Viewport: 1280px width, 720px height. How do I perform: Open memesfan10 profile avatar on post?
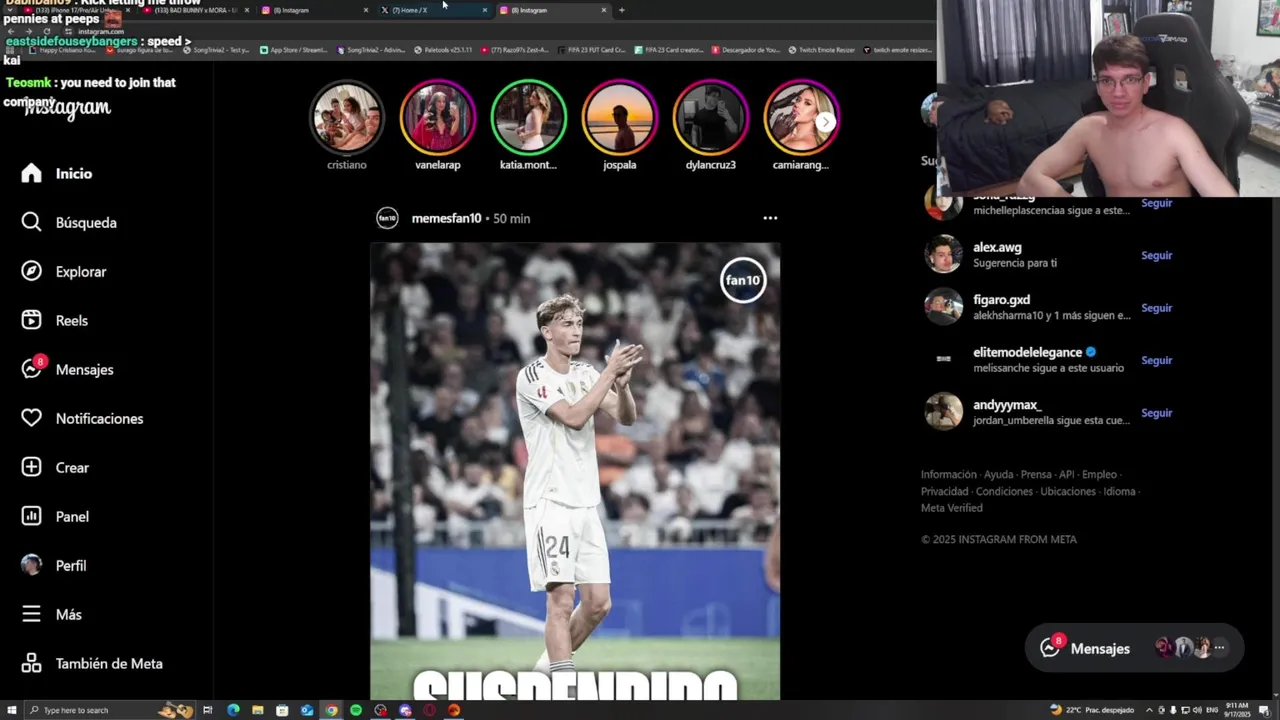pyautogui.click(x=387, y=218)
